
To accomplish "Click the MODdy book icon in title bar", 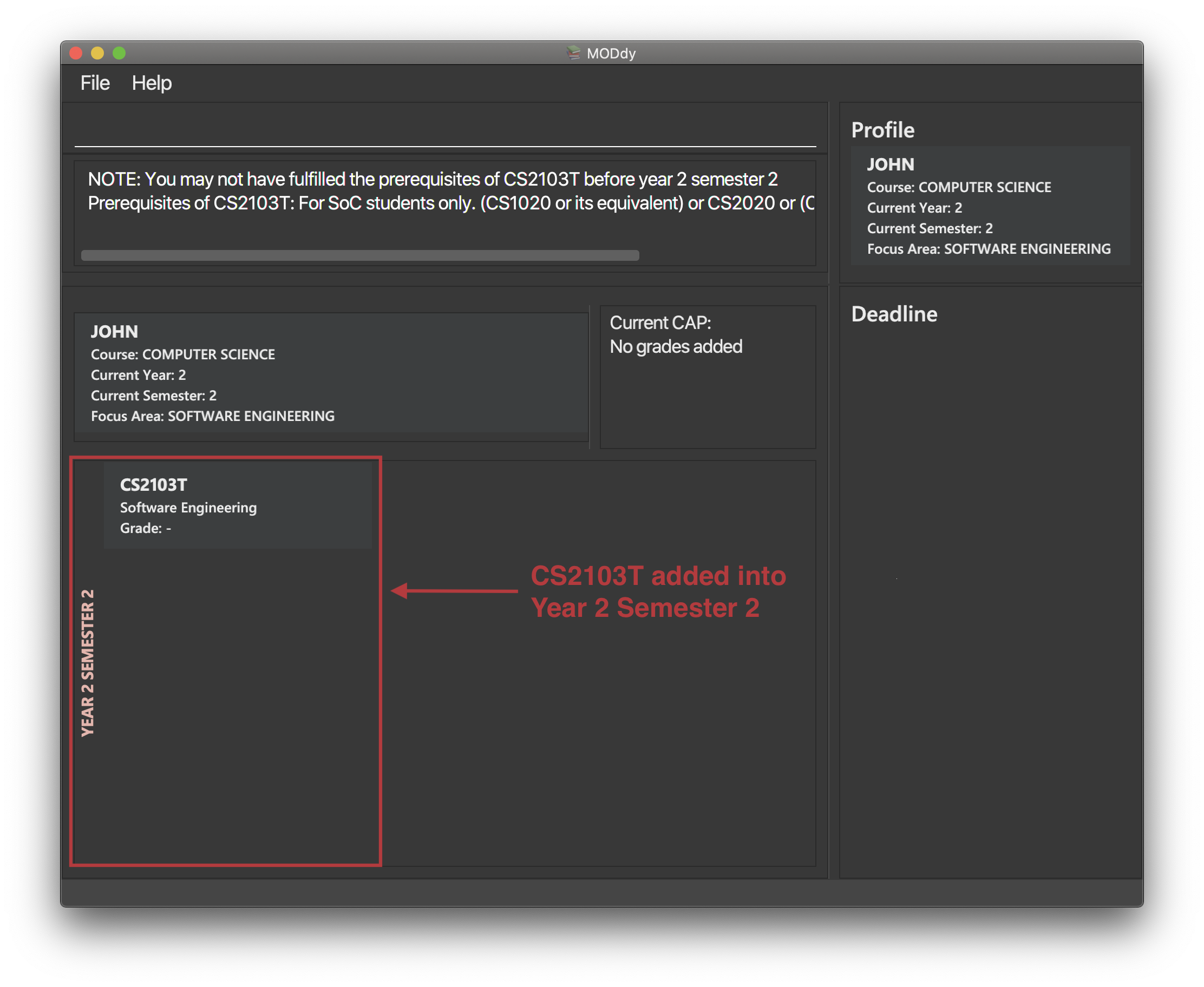I will [573, 54].
